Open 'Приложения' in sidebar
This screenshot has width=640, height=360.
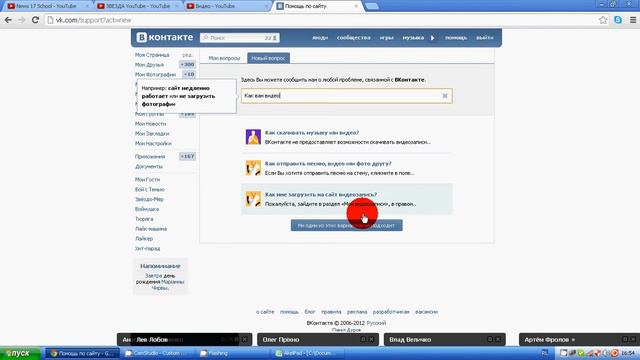[x=150, y=156]
